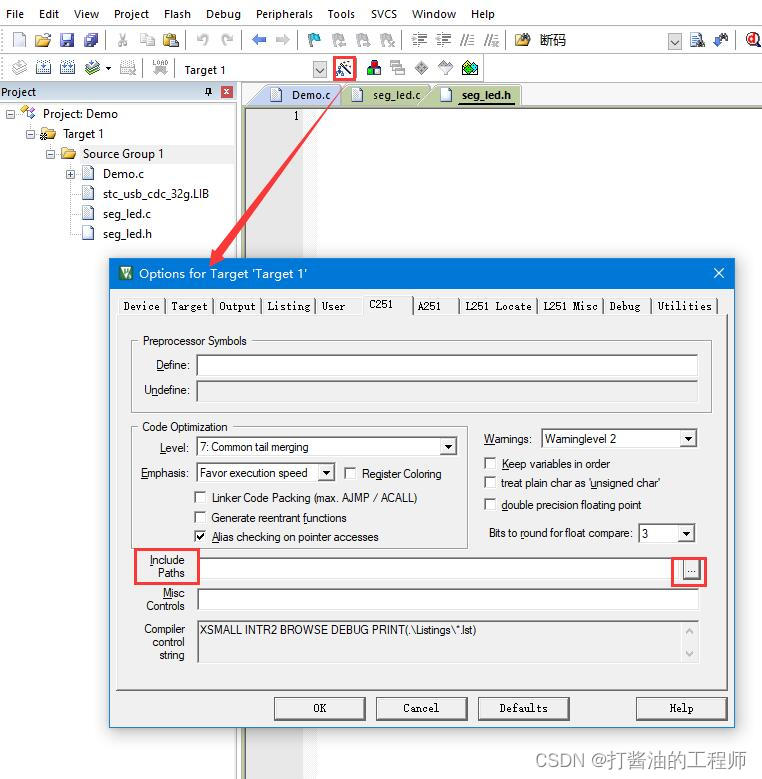762x779 pixels.
Task: Click the Include Paths field
Action: click(439, 568)
